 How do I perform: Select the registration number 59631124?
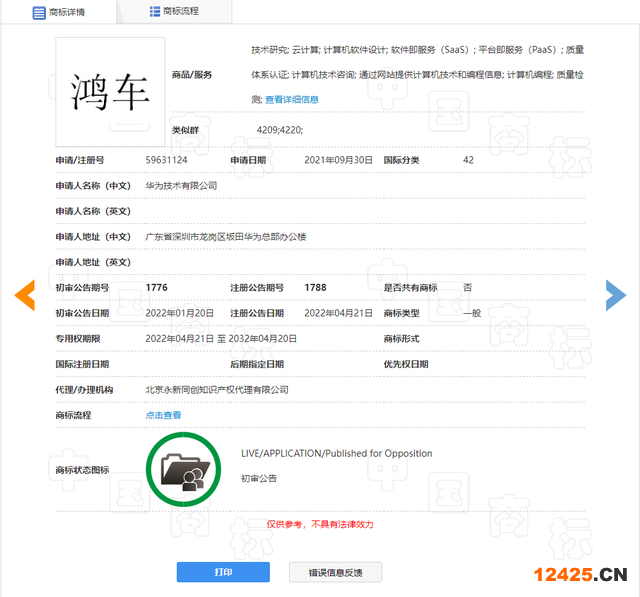[166, 160]
